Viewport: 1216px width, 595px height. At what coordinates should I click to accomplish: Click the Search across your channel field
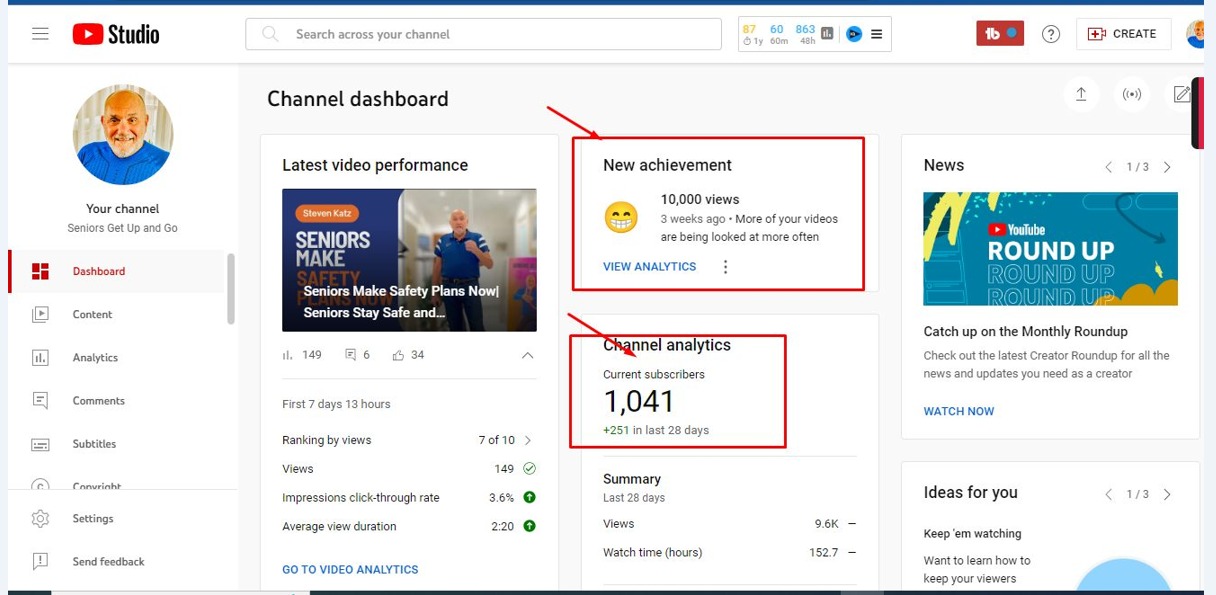point(483,34)
